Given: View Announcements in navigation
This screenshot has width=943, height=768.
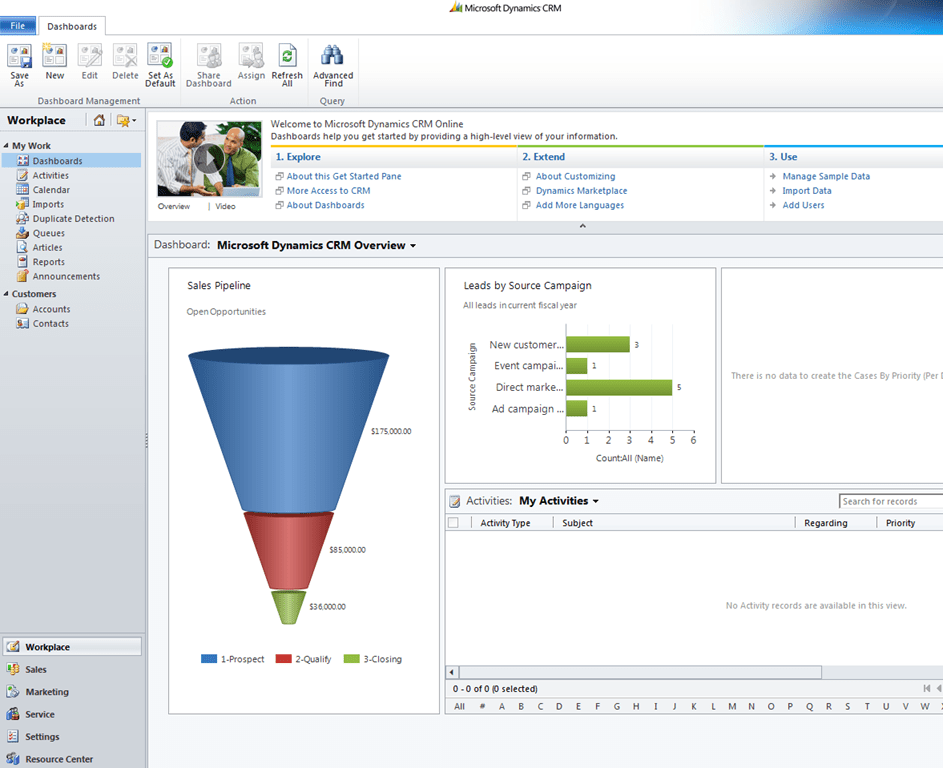Looking at the screenshot, I should (x=66, y=277).
